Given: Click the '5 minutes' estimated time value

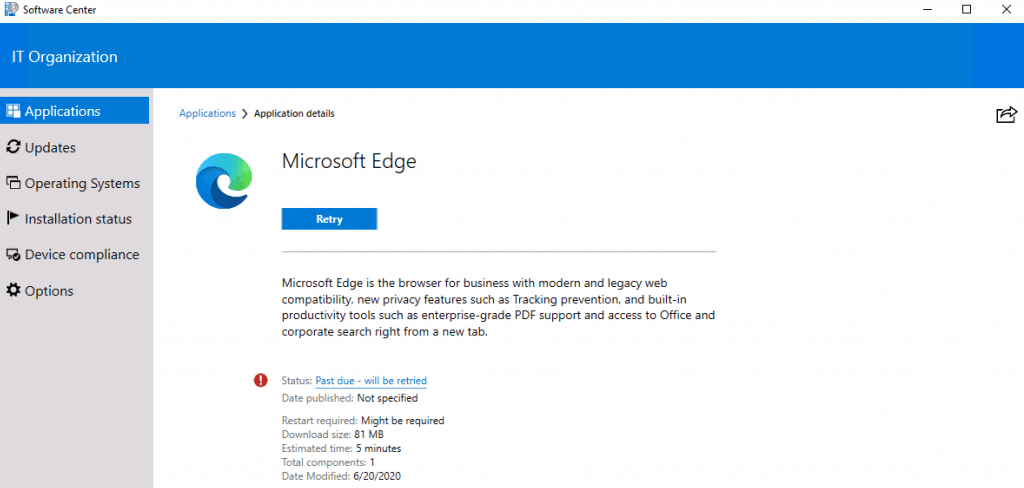Looking at the screenshot, I should click(x=378, y=448).
